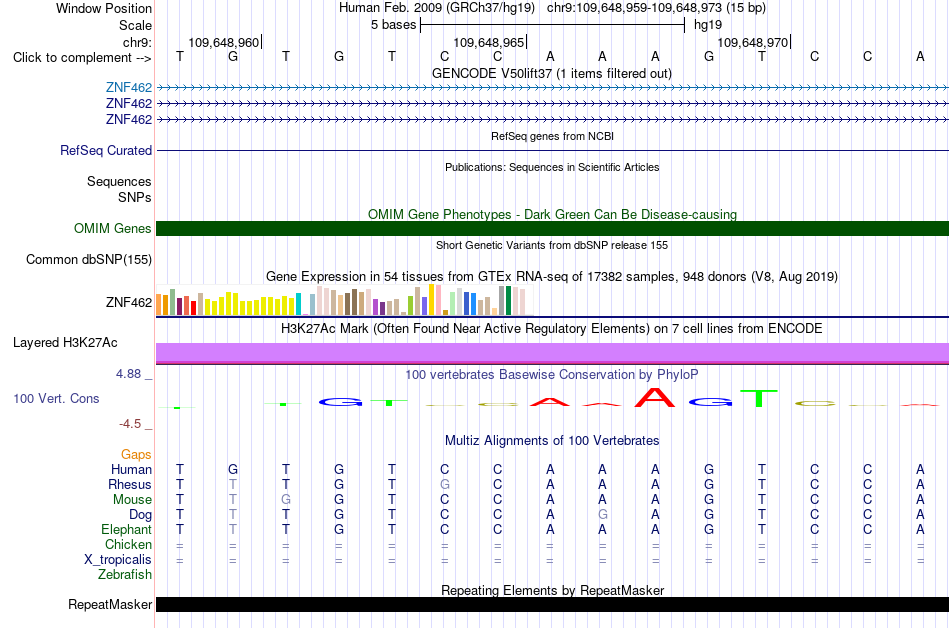The image size is (950, 628).
Task: Click the 'RepeatMasker' track label
Action: click(110, 604)
